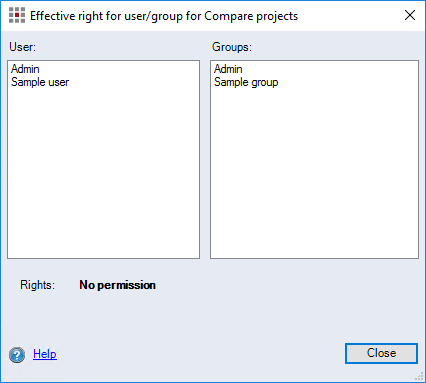Close the dialog using the X icon
The image size is (426, 383).
pyautogui.click(x=410, y=15)
